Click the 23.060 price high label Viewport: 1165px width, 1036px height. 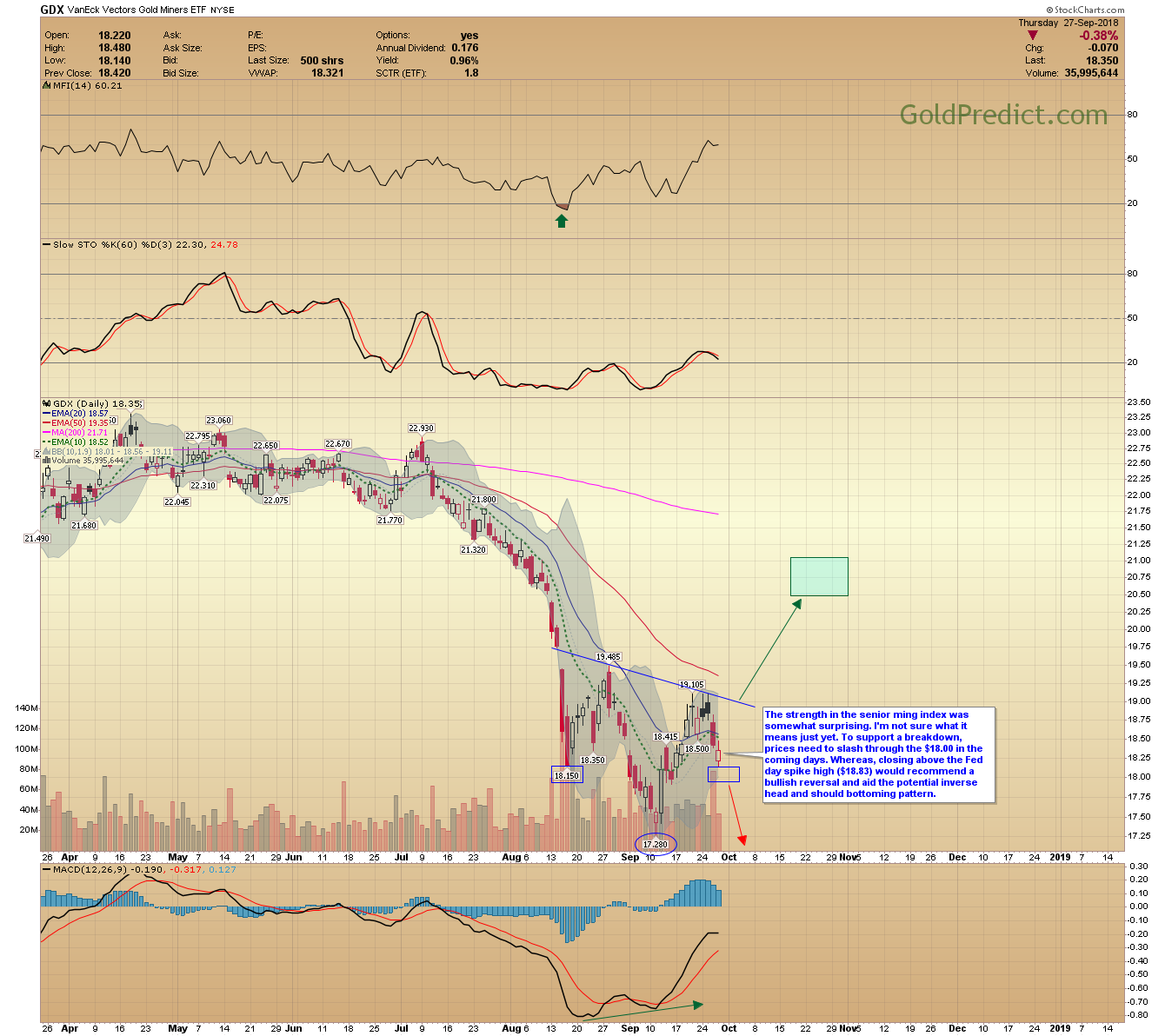(x=219, y=421)
